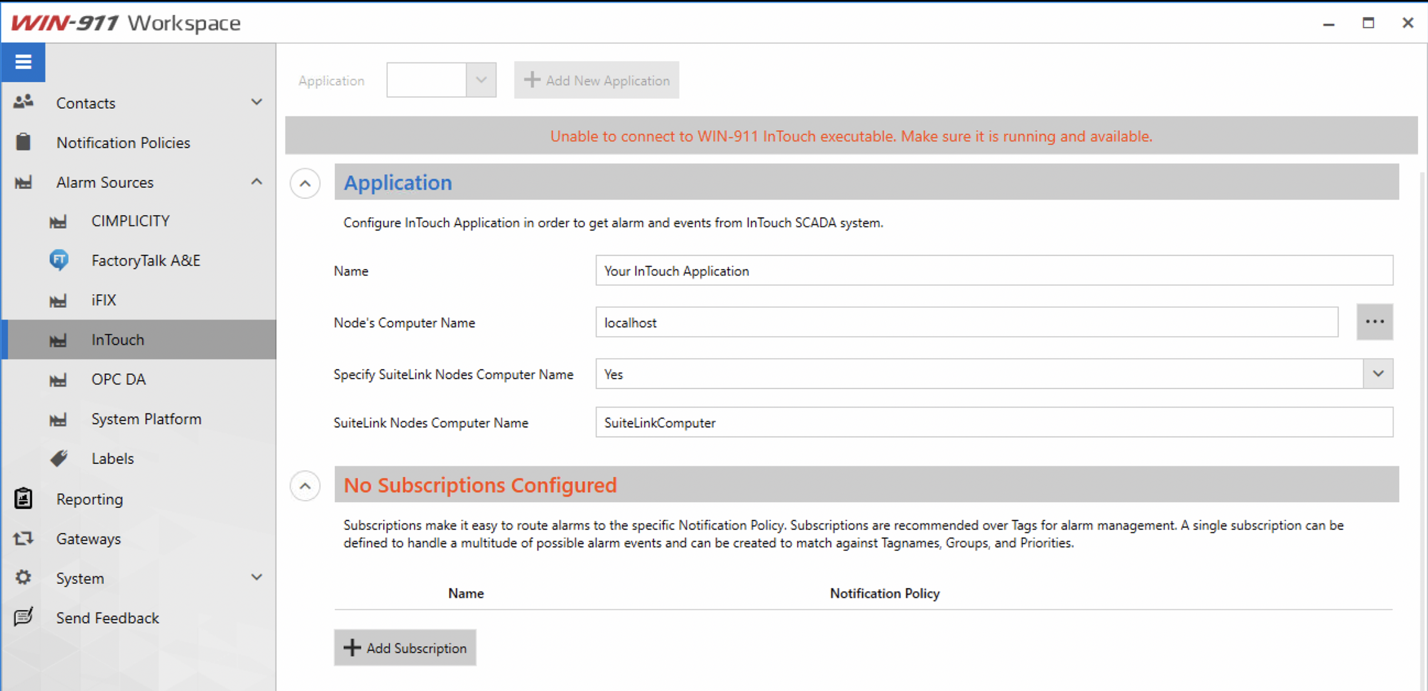Click the Notification Policy column header
Screen dimensions: 1428x691
tap(885, 593)
